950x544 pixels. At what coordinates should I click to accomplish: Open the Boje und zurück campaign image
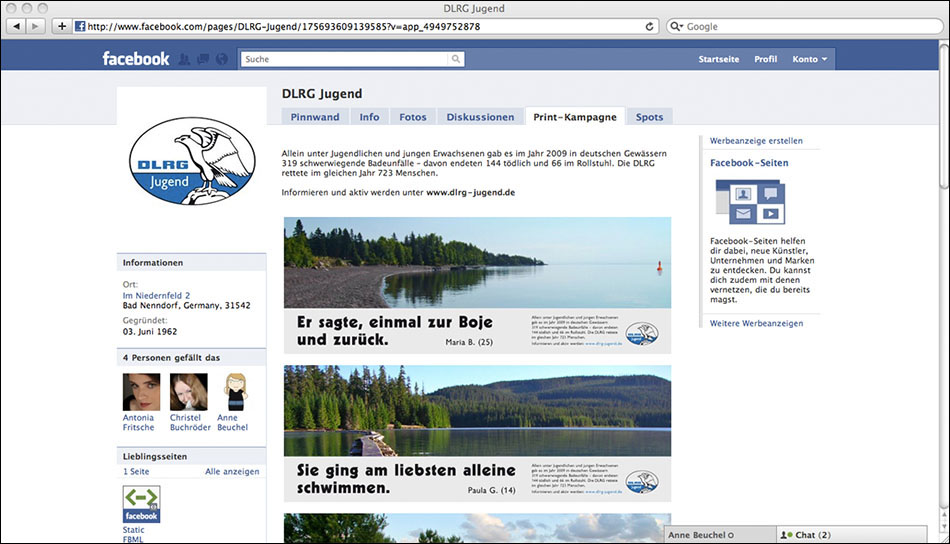pyautogui.click(x=477, y=285)
